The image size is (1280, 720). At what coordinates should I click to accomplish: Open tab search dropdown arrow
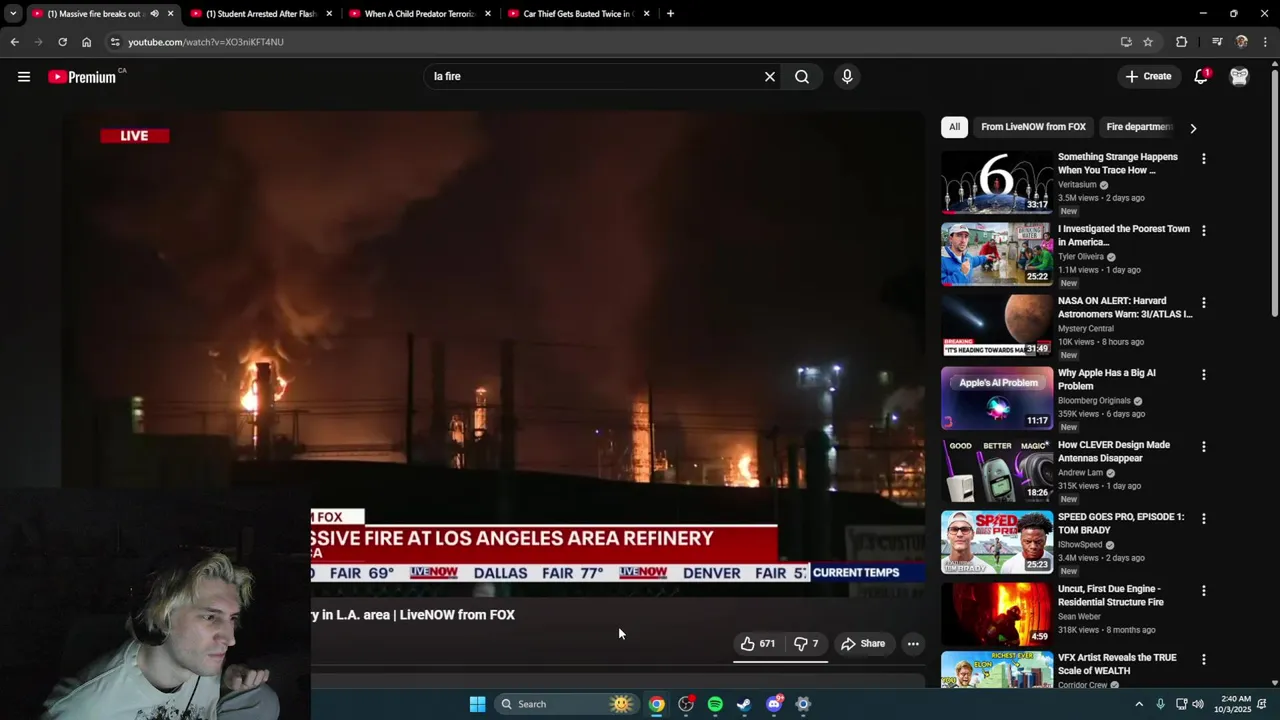(13, 14)
